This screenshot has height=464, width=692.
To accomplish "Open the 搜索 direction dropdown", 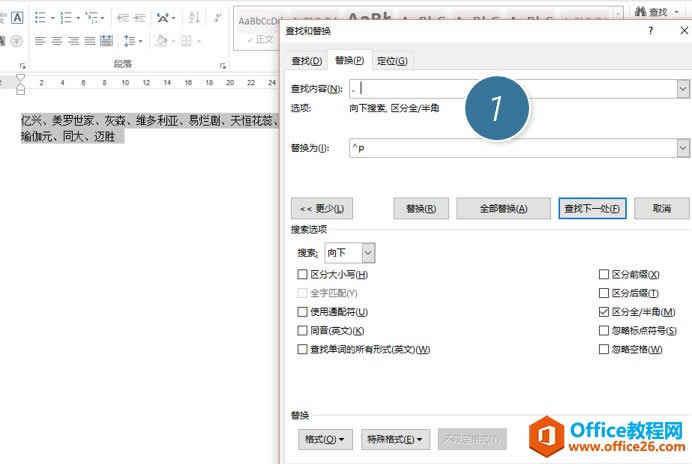I will [368, 253].
